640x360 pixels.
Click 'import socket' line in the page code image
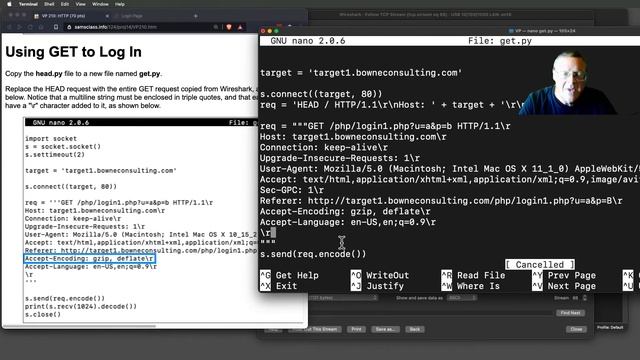[51, 139]
